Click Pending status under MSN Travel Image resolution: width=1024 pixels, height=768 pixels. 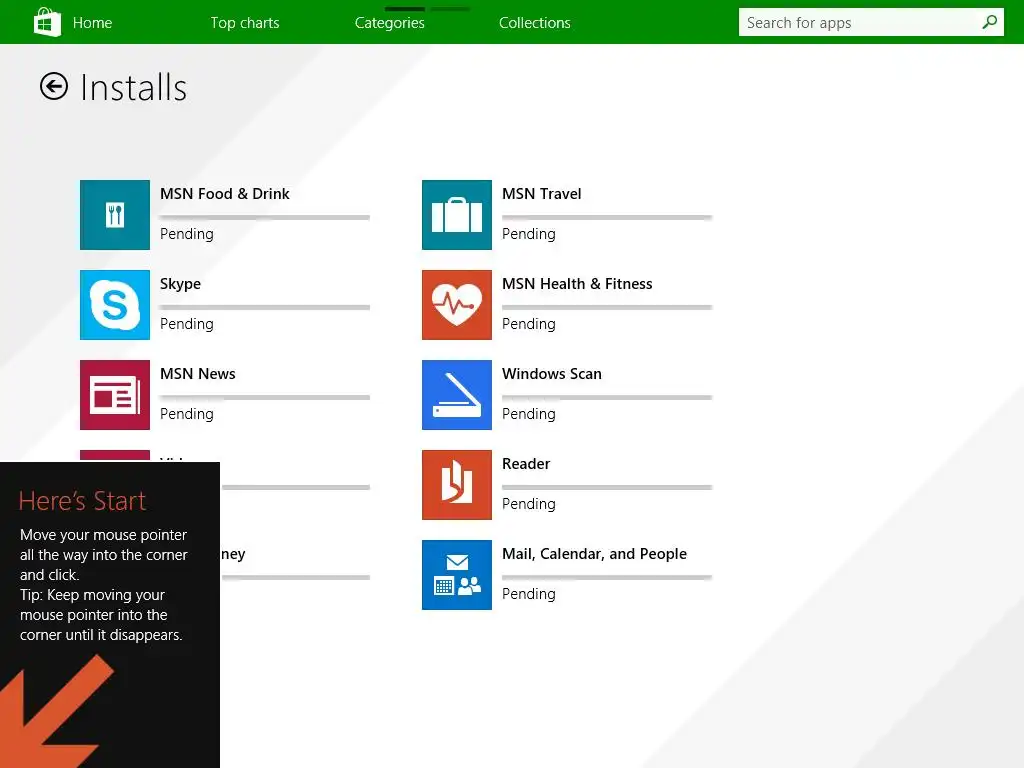pyautogui.click(x=528, y=234)
